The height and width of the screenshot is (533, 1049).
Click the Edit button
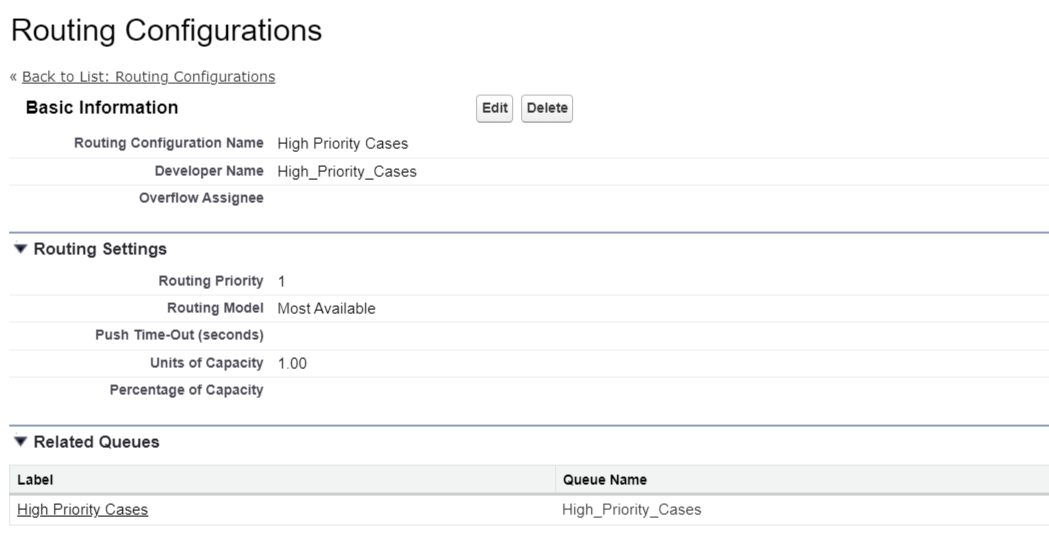[494, 108]
